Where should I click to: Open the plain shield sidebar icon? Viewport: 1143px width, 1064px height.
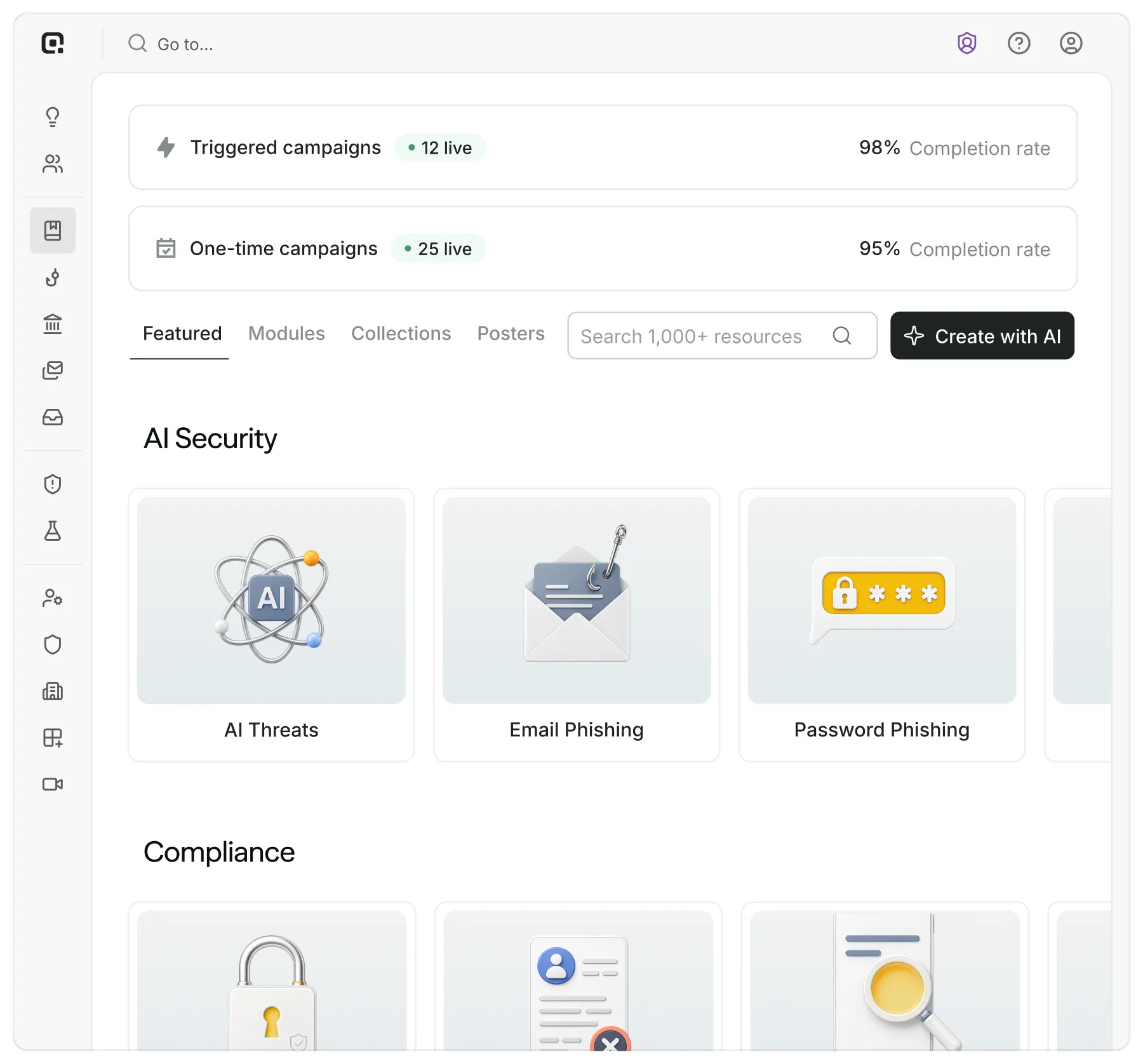(x=53, y=644)
